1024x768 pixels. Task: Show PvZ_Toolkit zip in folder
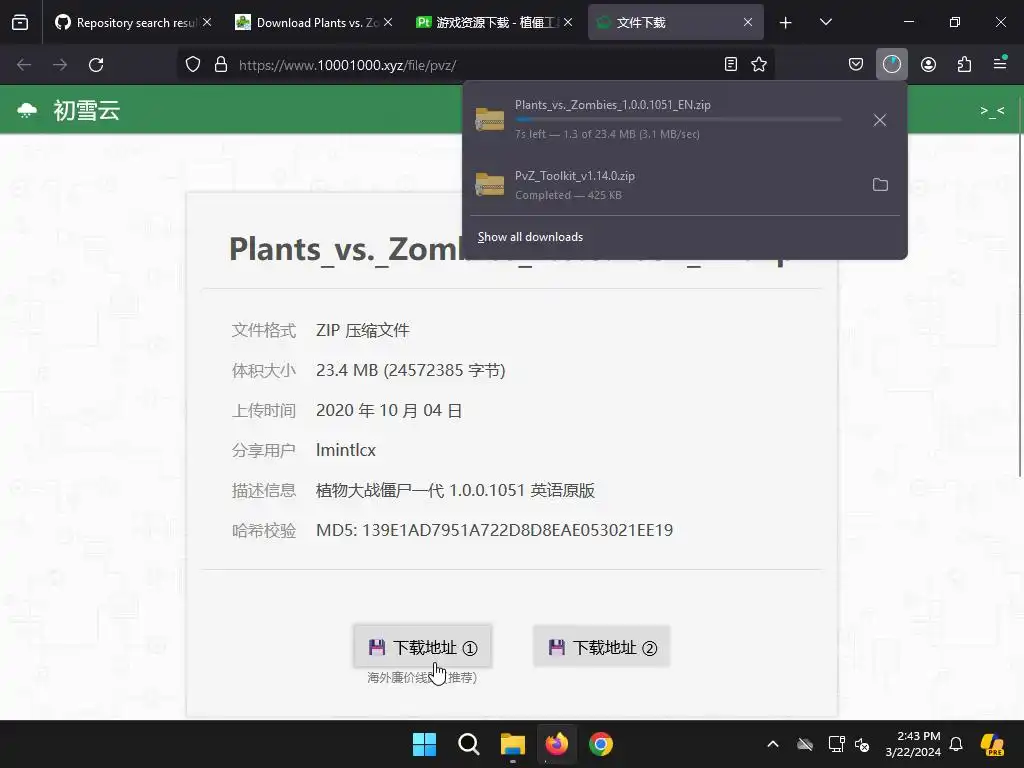880,185
